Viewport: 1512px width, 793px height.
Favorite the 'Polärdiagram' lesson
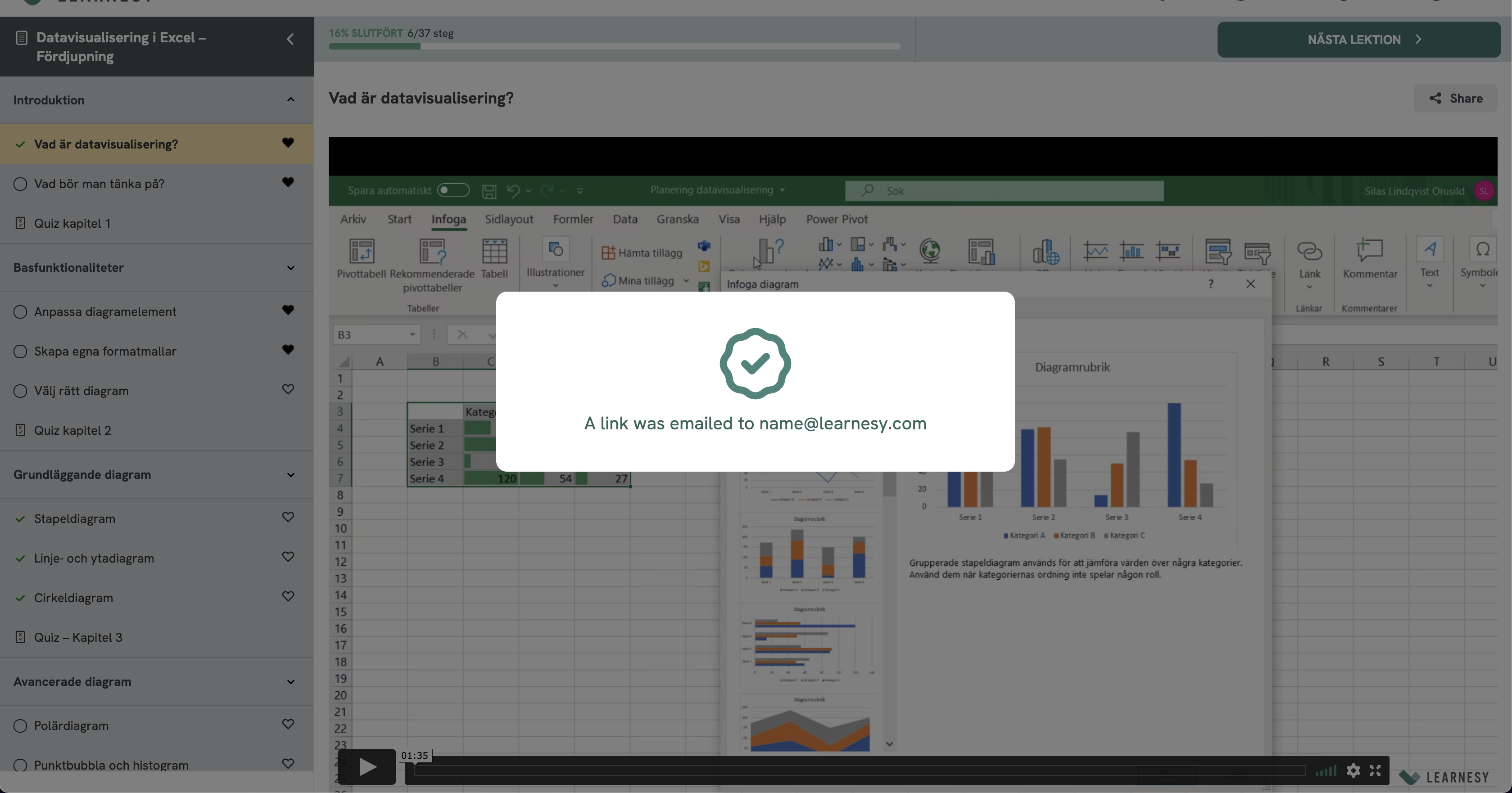pyautogui.click(x=288, y=725)
